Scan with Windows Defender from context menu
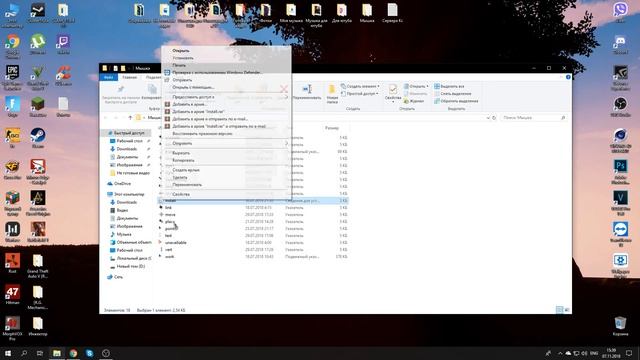The image size is (640, 360). click(217, 73)
